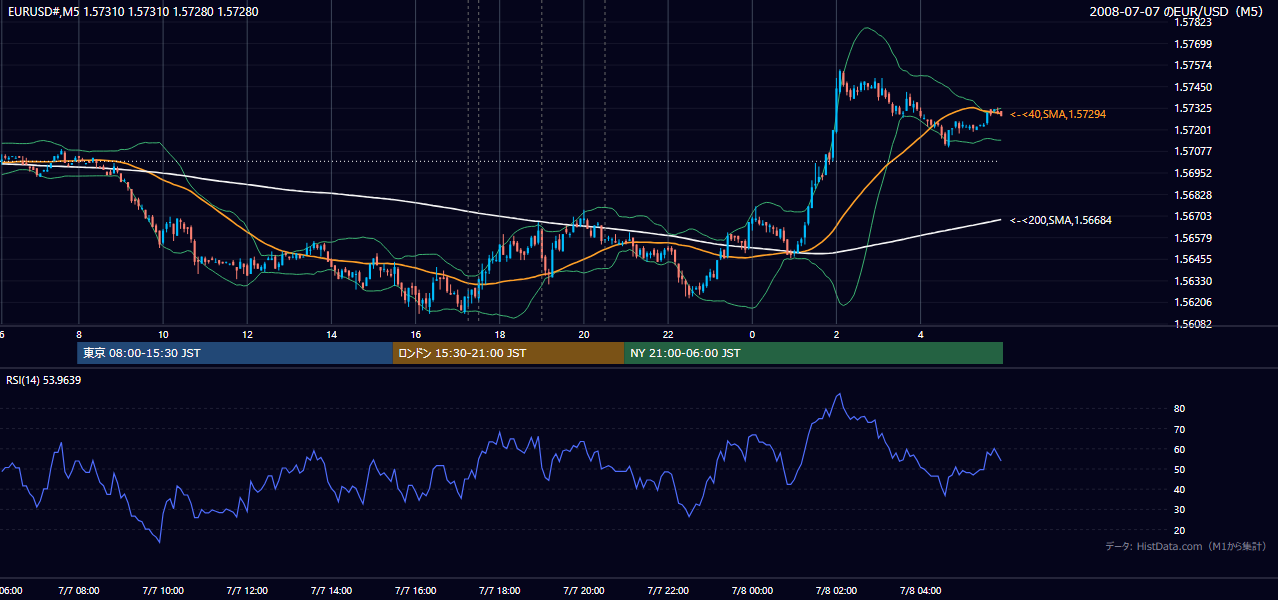Click RSI axis level 20
The image size is (1278, 600).
pos(1179,530)
